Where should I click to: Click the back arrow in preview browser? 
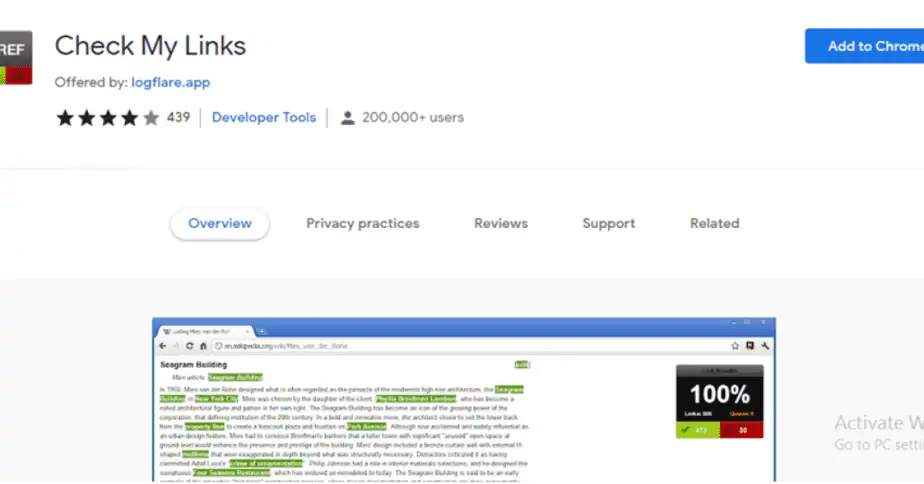pyautogui.click(x=162, y=345)
